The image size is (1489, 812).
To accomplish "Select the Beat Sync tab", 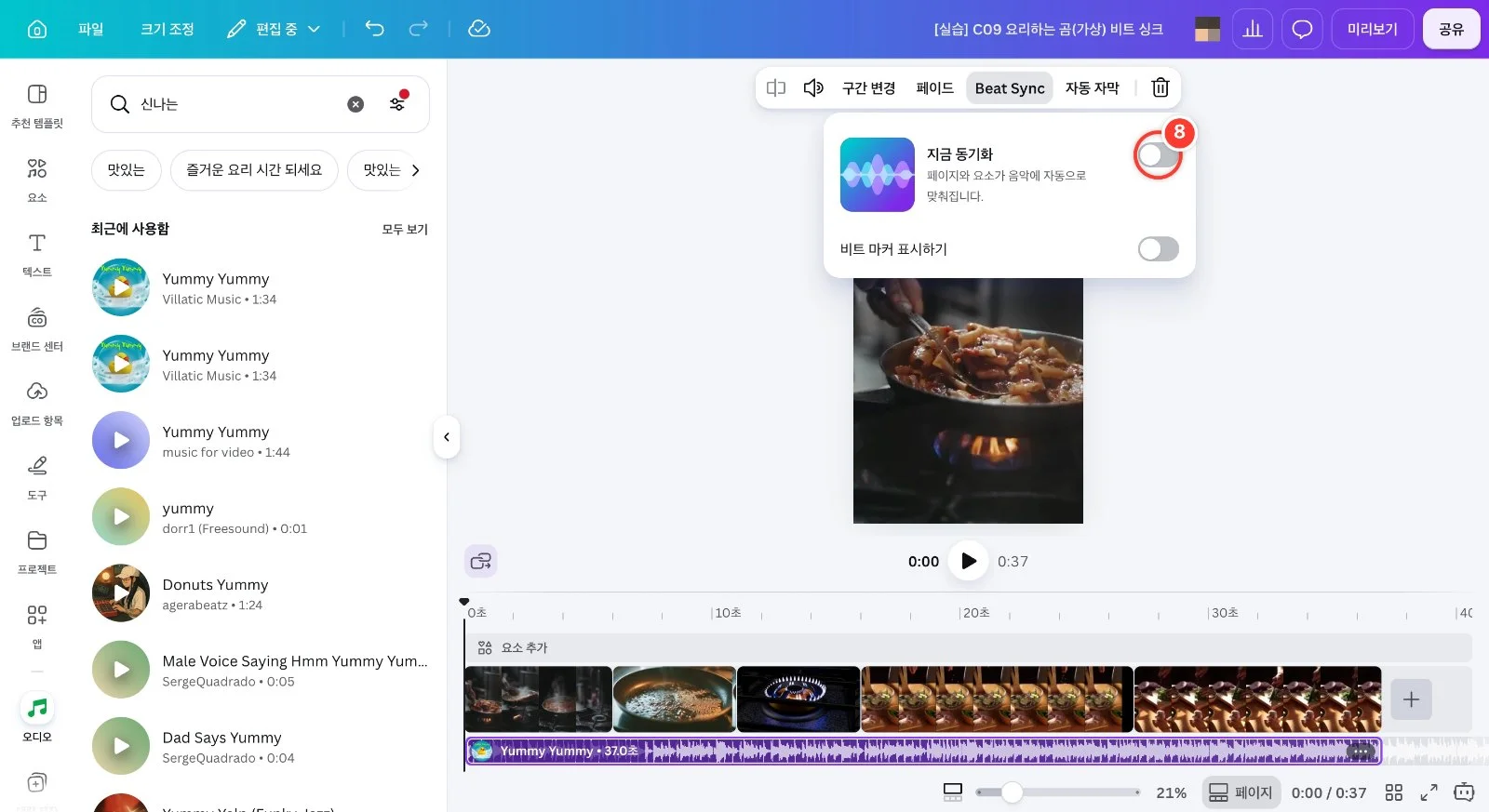I will pos(1010,87).
